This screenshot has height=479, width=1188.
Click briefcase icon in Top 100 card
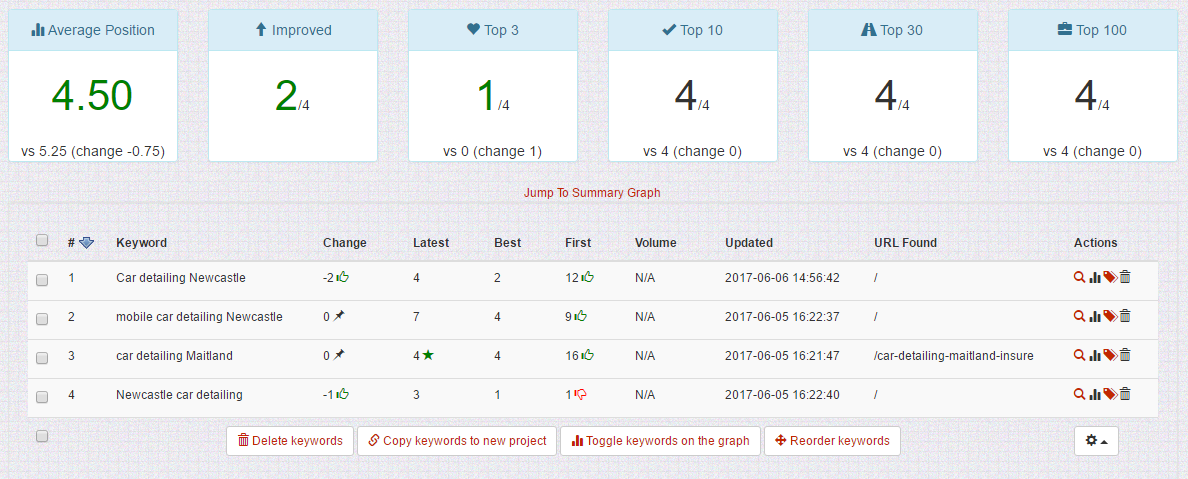pos(1065,30)
